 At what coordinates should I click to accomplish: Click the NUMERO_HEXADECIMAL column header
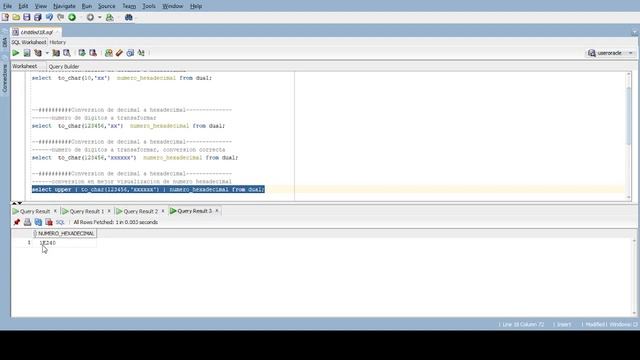tap(64, 233)
